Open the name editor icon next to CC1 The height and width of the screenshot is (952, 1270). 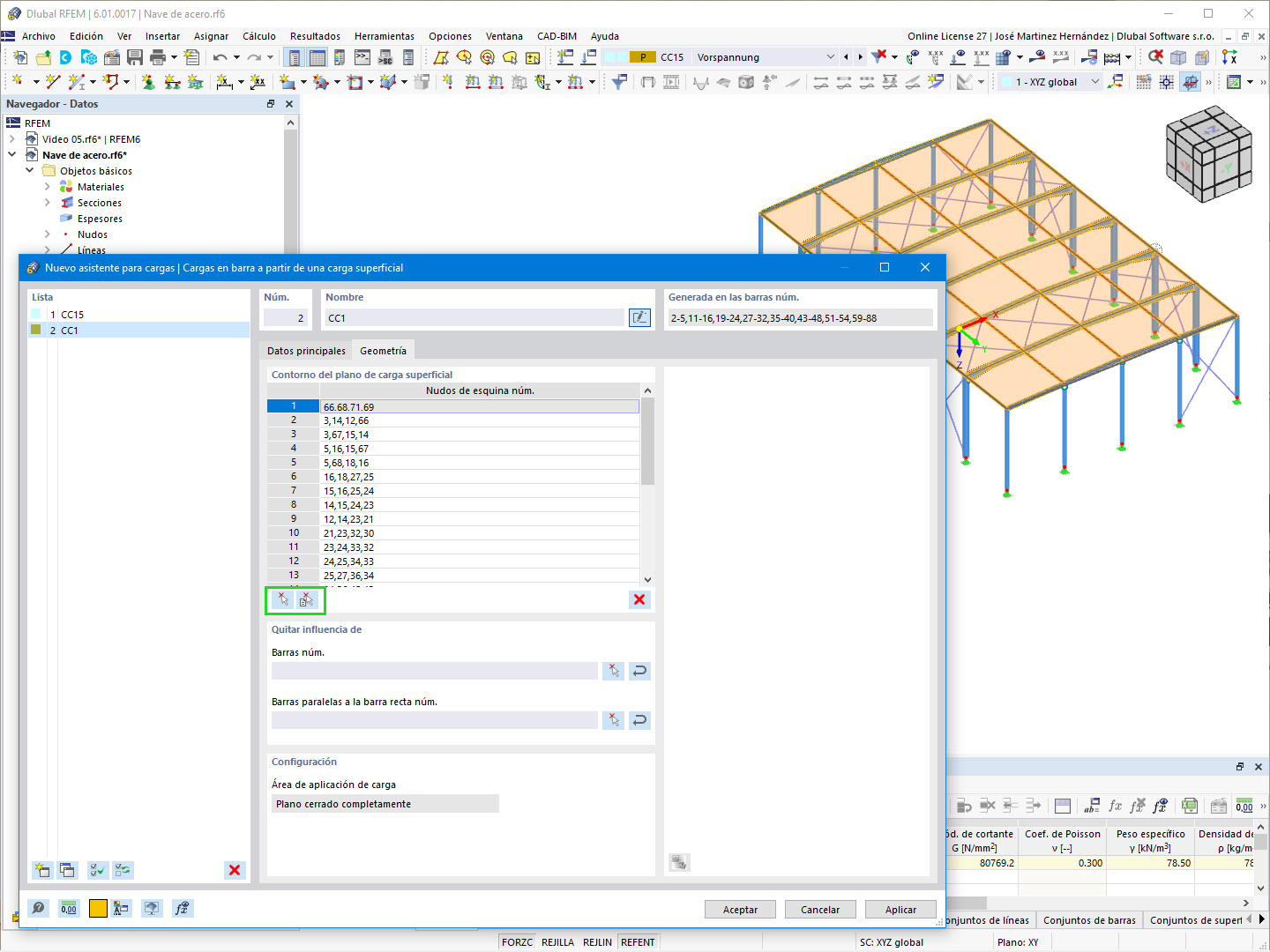pyautogui.click(x=639, y=317)
